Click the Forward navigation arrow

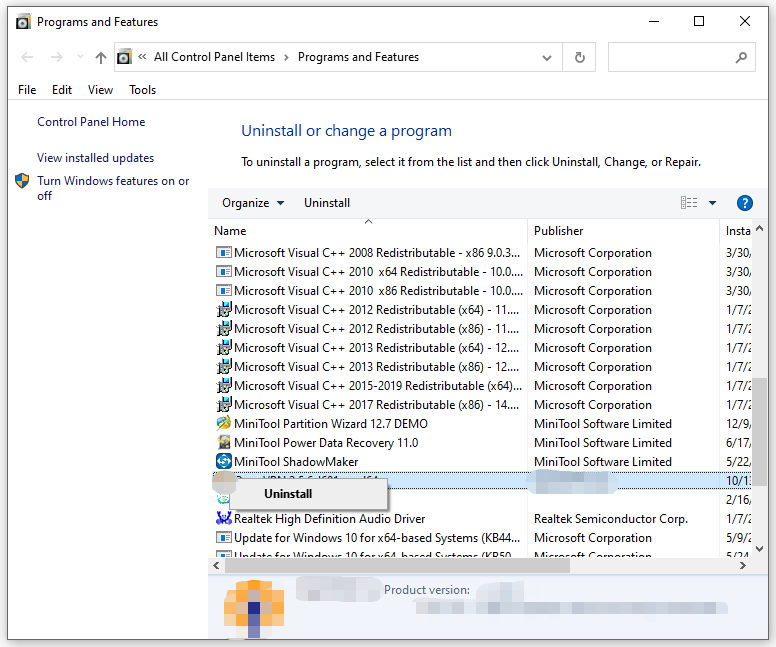57,57
